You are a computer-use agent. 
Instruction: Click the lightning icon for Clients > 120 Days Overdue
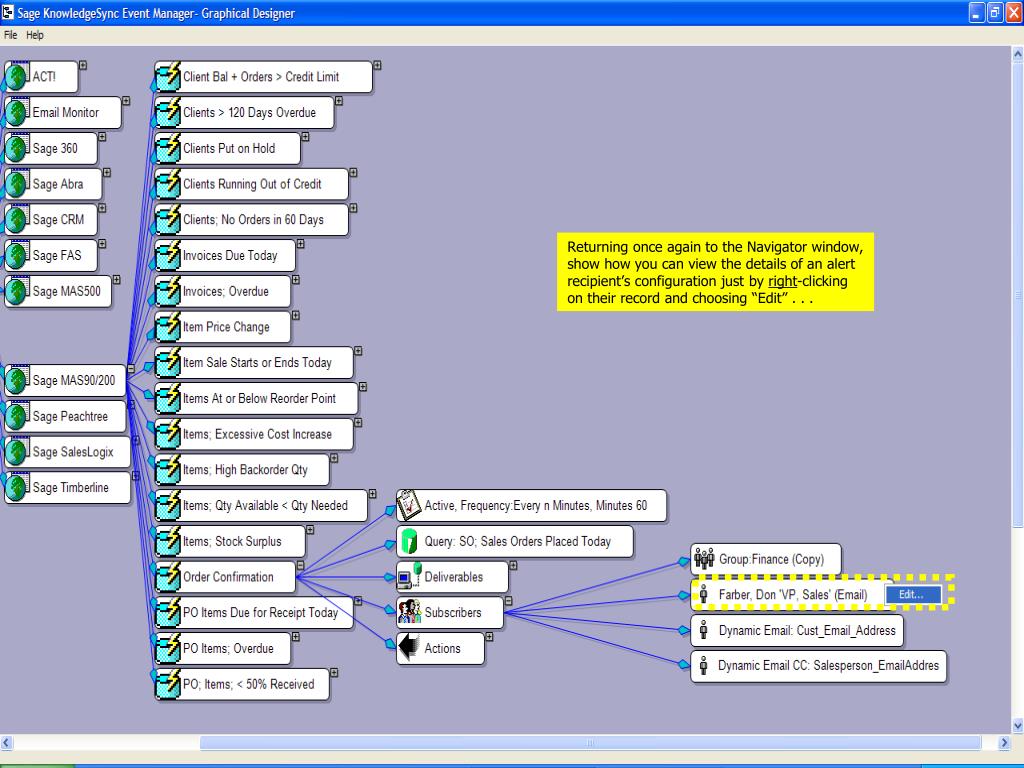tap(168, 112)
